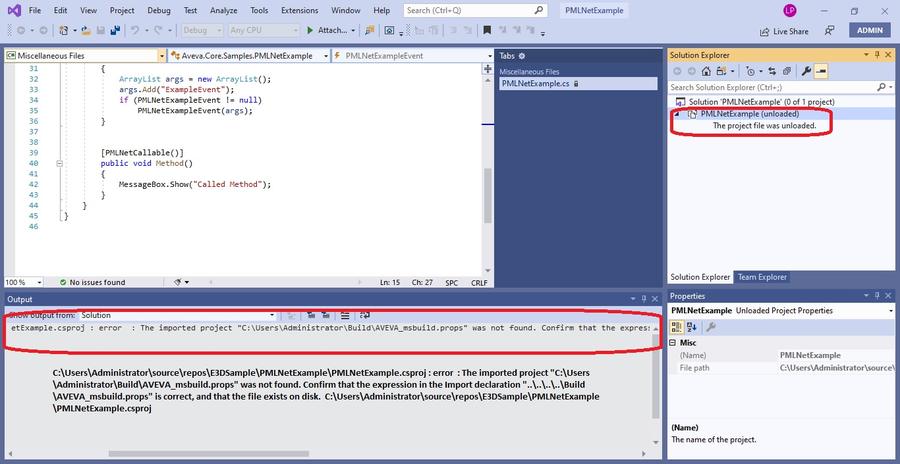Open the Miscellaneous Files project dropdown
This screenshot has height=464, width=900.
coord(84,56)
